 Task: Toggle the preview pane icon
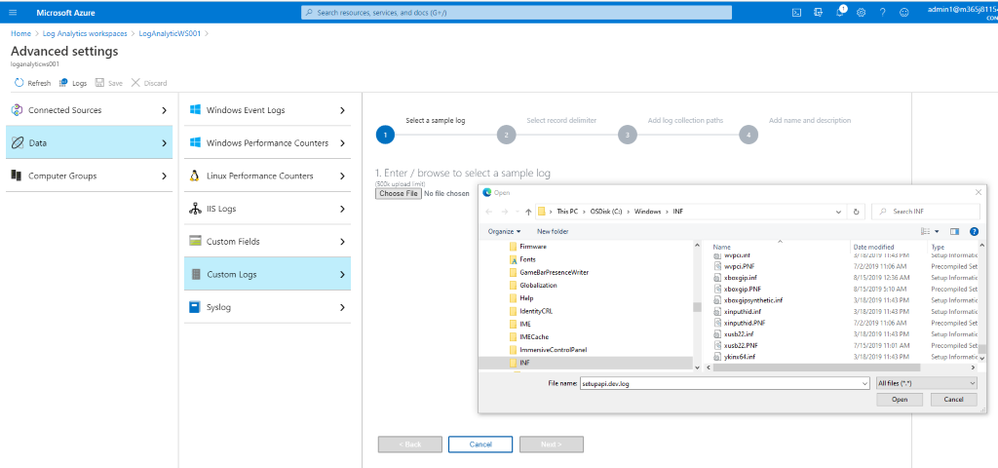pos(954,232)
